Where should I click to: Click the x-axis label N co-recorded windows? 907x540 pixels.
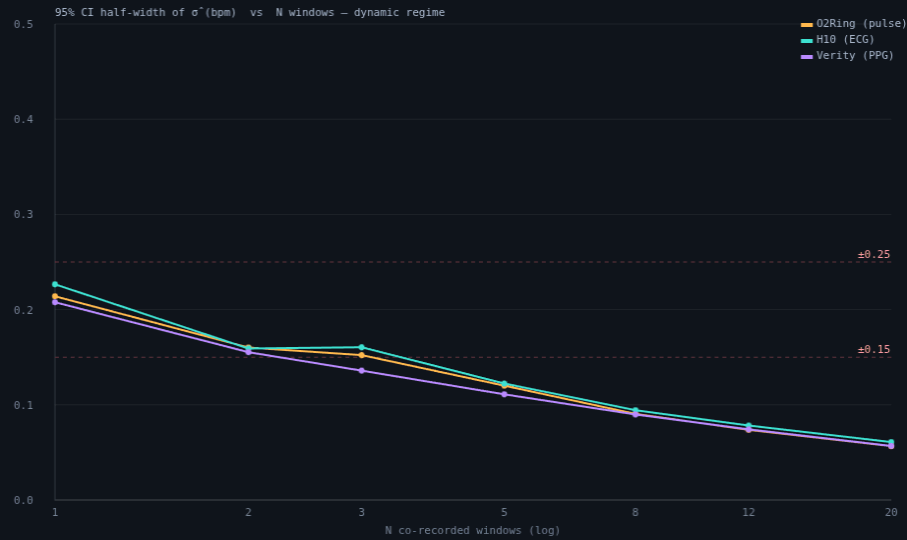coord(473,530)
